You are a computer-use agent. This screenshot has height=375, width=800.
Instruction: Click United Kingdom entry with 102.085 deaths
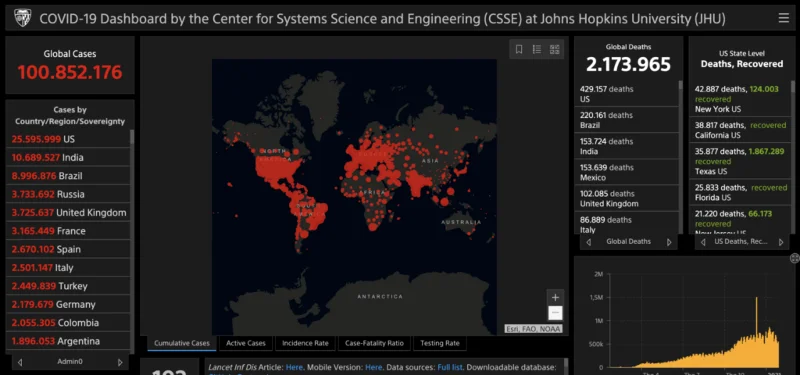[626, 198]
